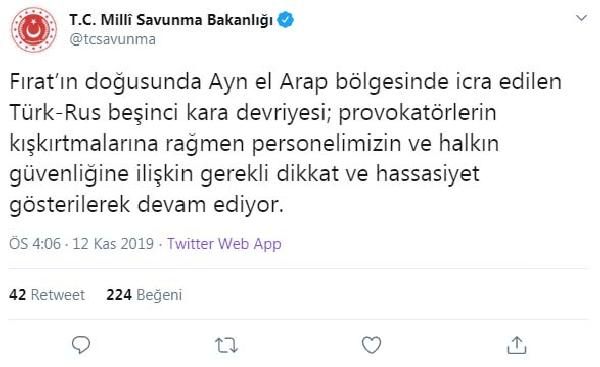Click the ÖS 4:06 timestamp
This screenshot has width=600, height=367.
tap(35, 244)
